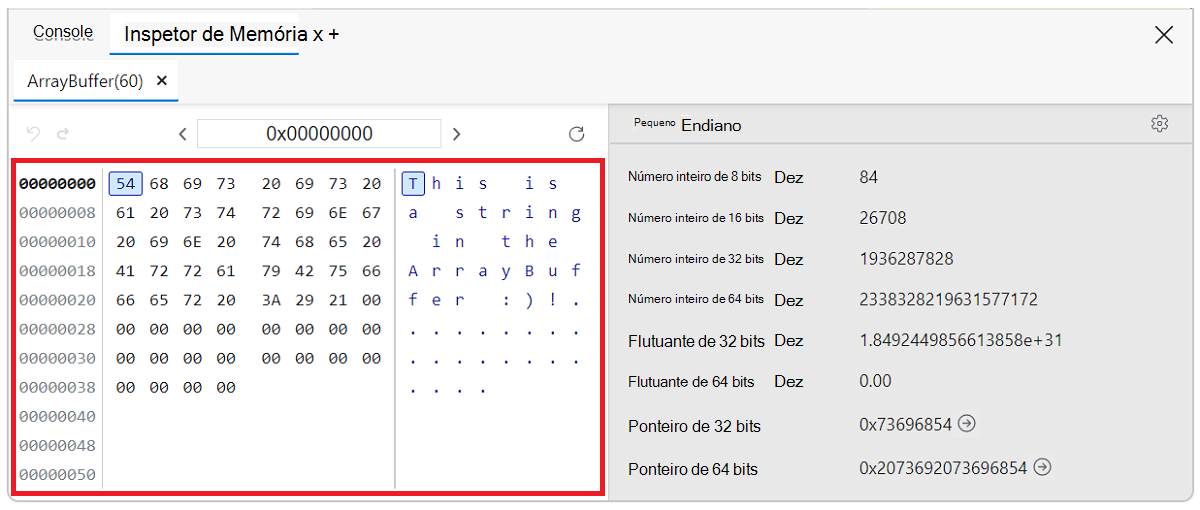
Task: Click the 16-bit integer value 26708
Action: click(882, 218)
